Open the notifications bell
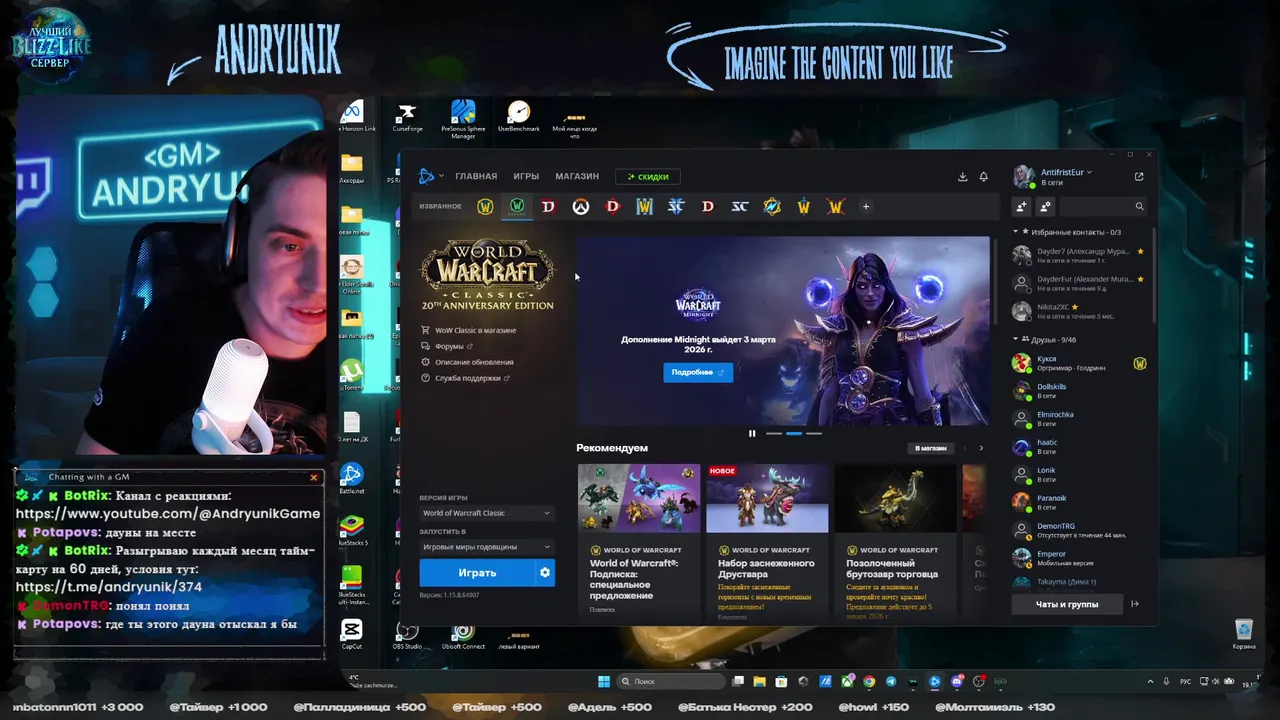 pyautogui.click(x=984, y=176)
